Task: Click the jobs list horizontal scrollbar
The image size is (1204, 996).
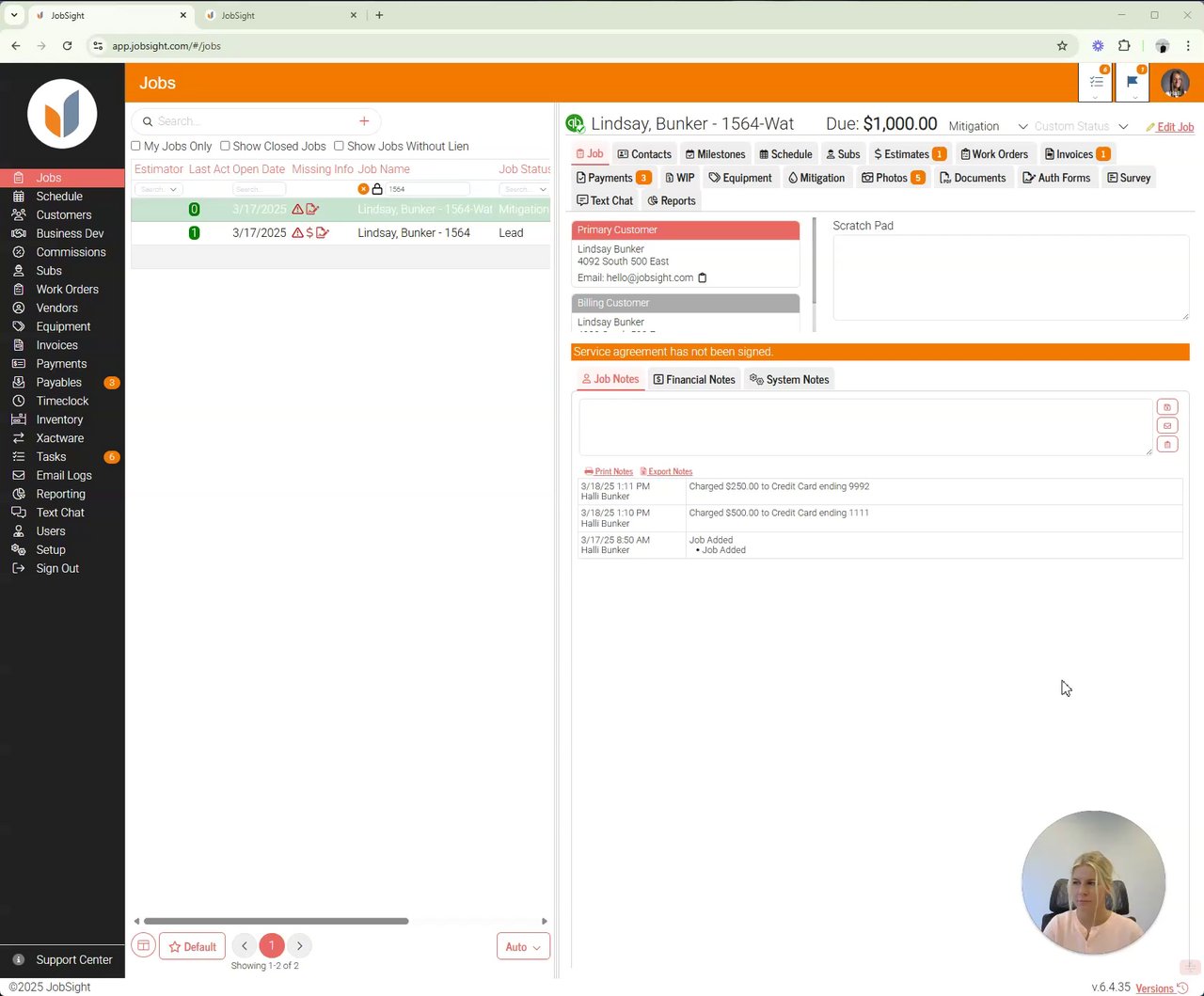Action: click(276, 921)
